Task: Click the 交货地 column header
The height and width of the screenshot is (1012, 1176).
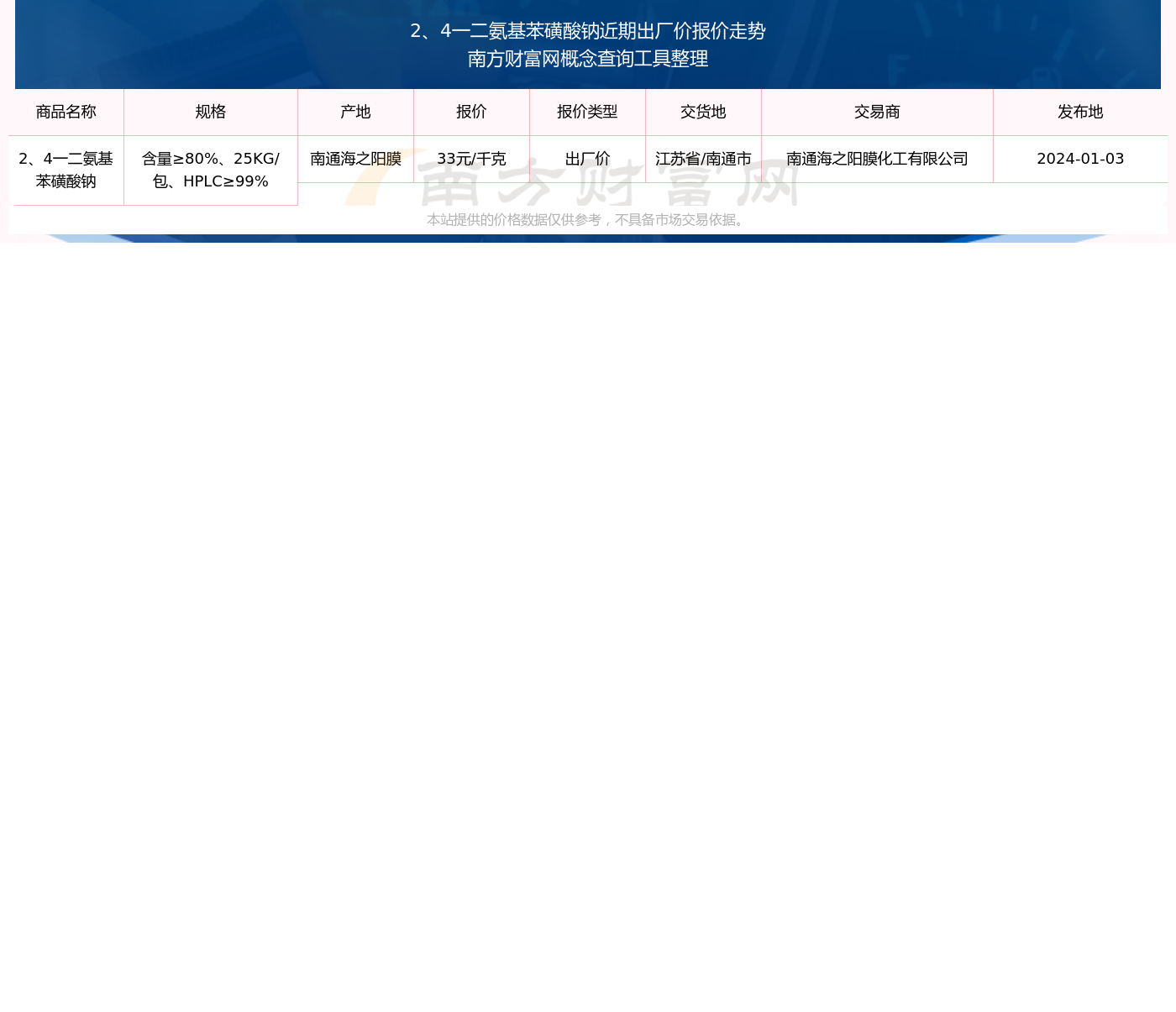Action: [x=704, y=112]
